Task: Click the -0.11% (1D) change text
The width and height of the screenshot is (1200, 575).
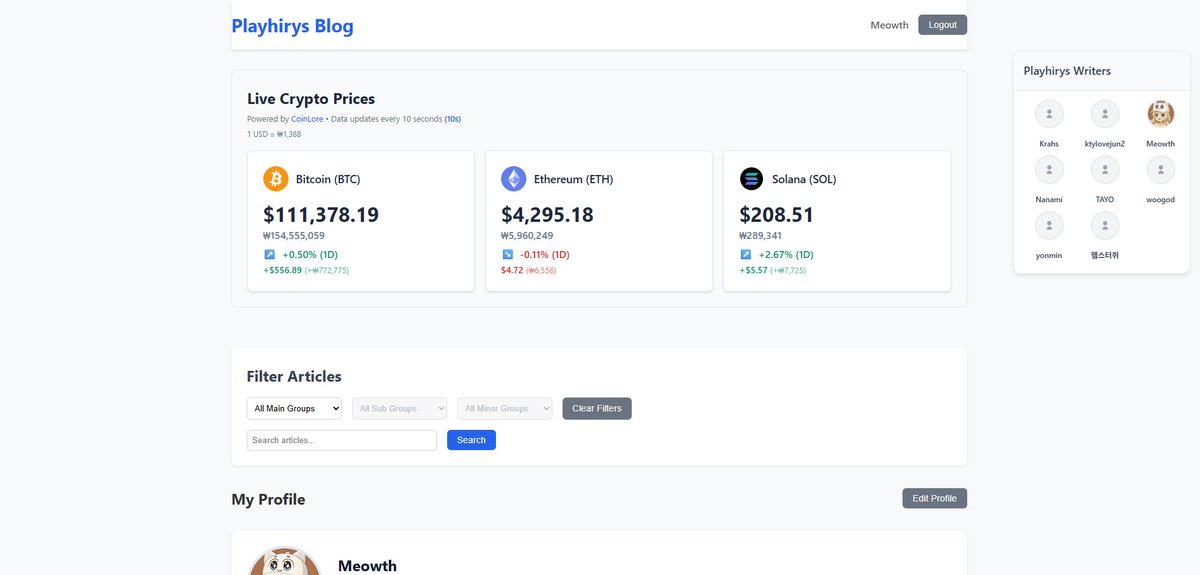Action: point(545,255)
